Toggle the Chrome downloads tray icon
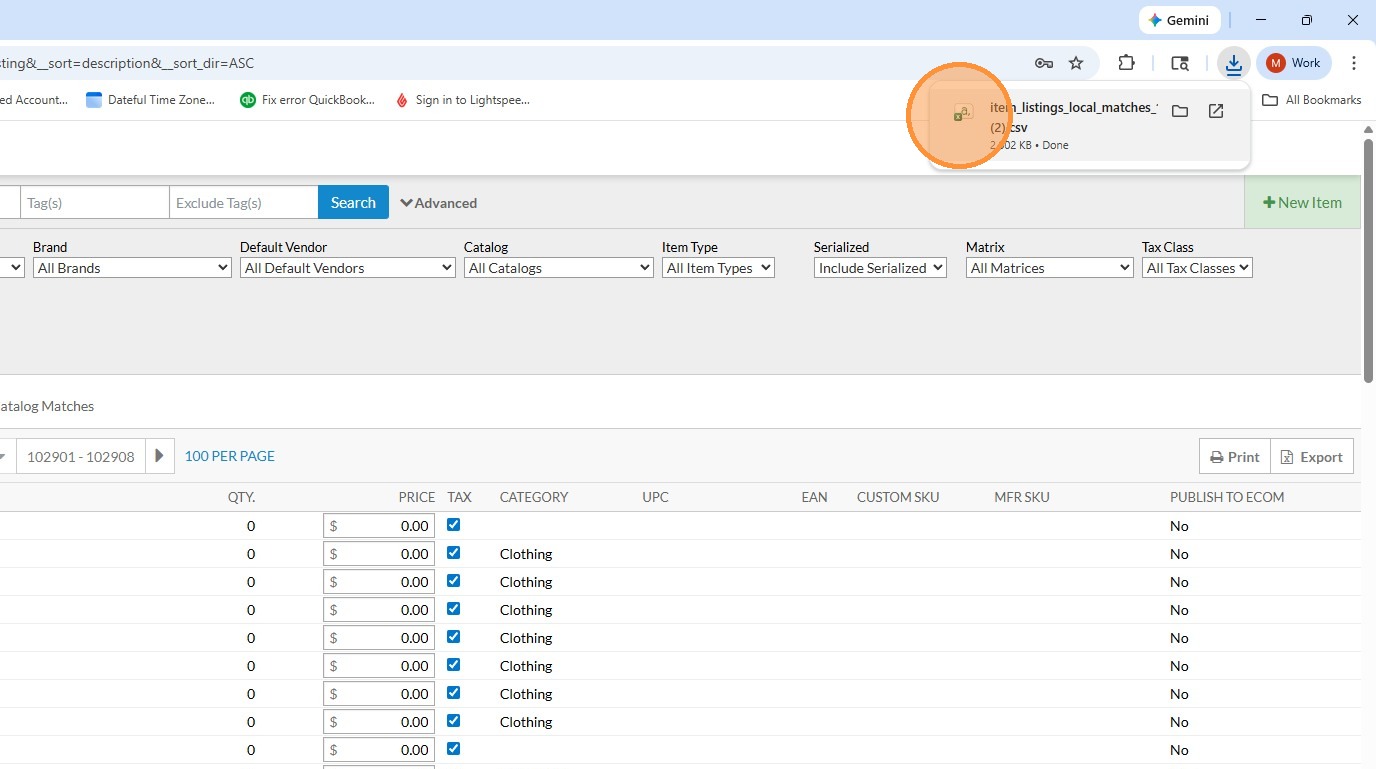 tap(1234, 64)
